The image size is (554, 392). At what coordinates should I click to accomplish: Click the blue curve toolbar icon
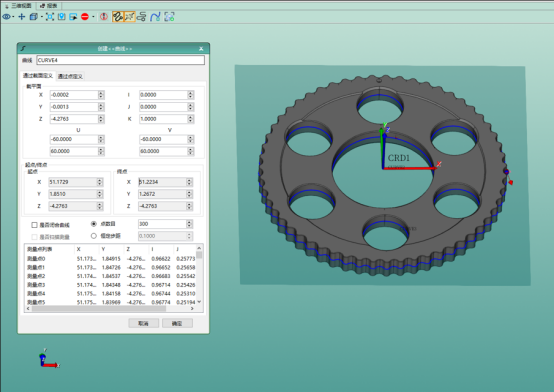(x=155, y=17)
